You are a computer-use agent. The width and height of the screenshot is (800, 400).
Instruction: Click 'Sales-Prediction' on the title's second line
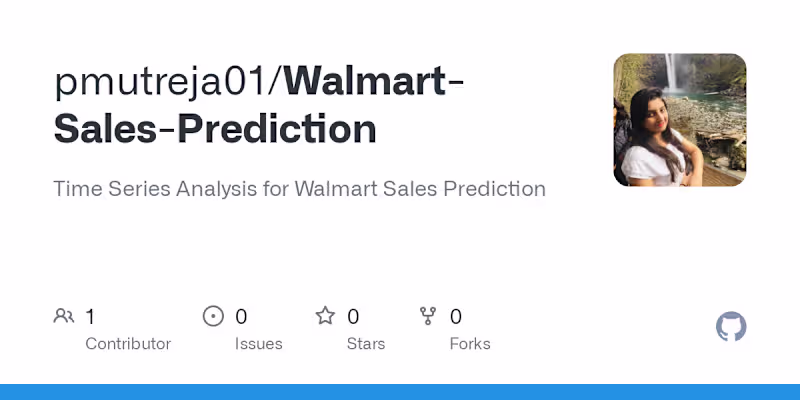(215, 129)
